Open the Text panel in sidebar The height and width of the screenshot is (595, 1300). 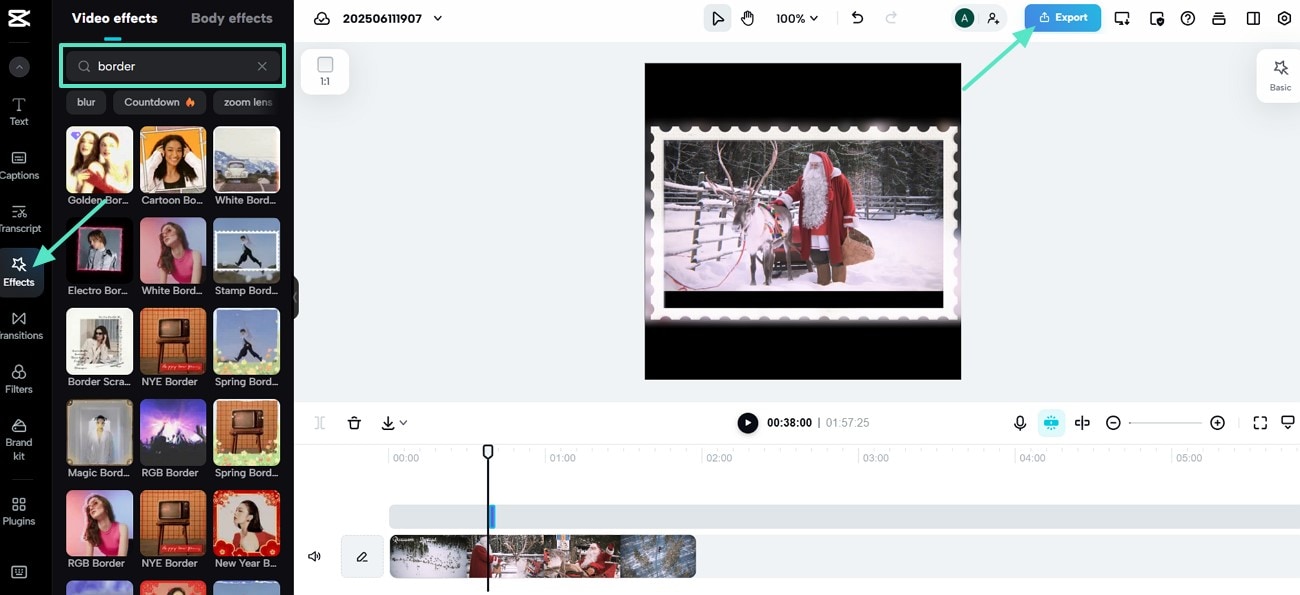point(19,111)
